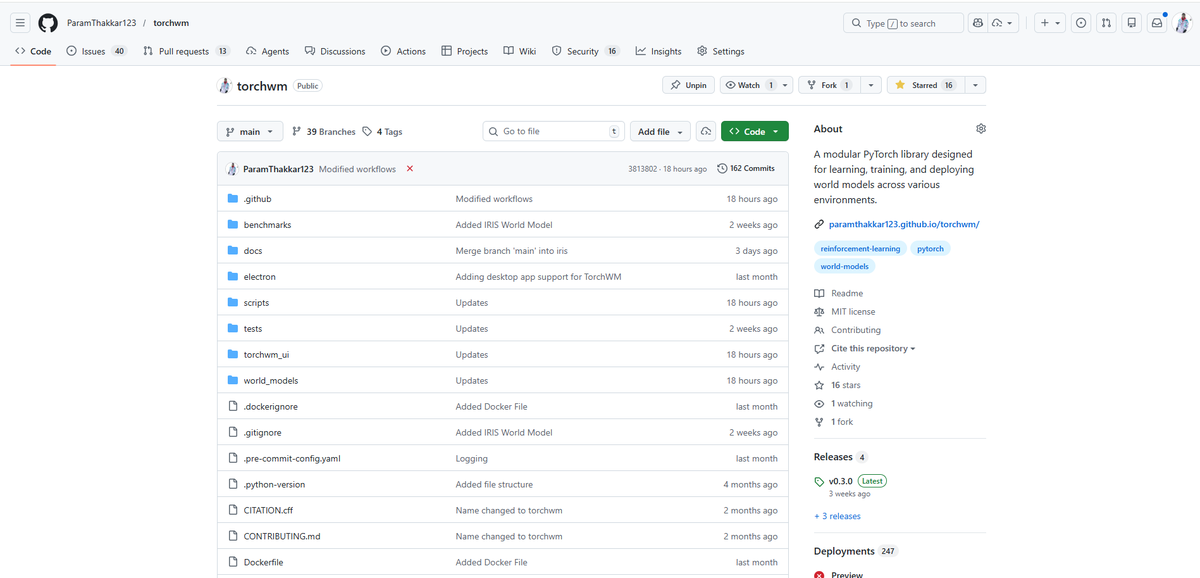Expand the Starred lists dropdown arrow
This screenshot has width=1200, height=578.
[974, 85]
